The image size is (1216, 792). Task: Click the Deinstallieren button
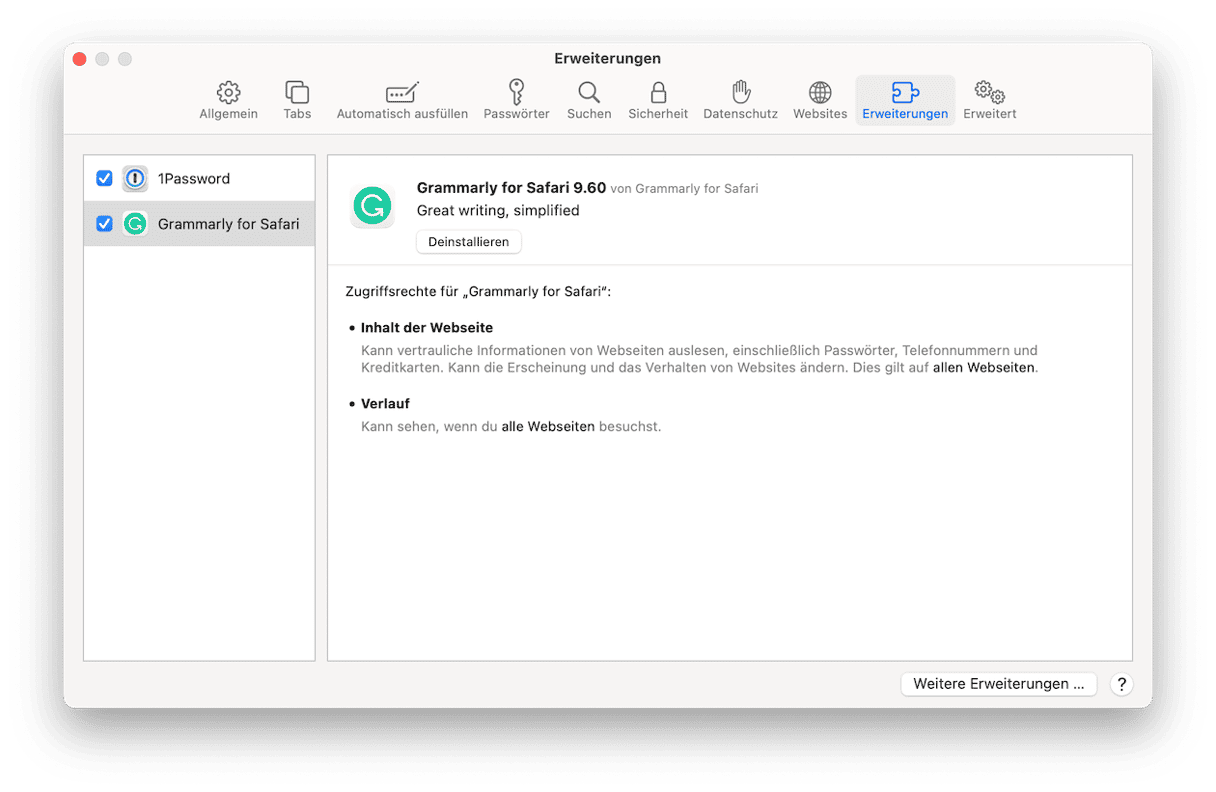[468, 242]
